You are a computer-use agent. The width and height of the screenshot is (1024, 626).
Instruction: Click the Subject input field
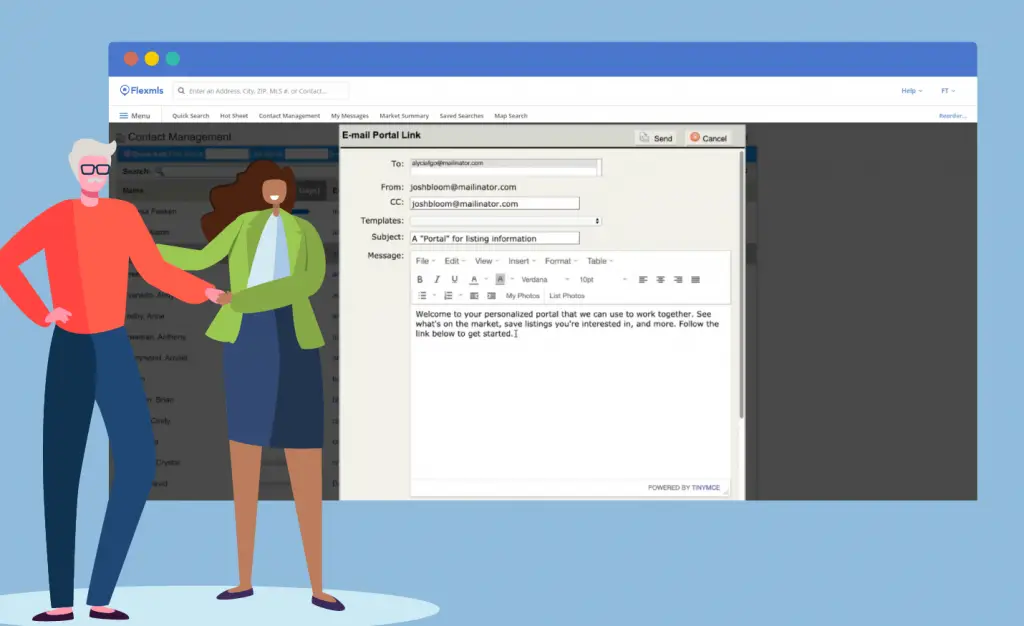tap(494, 238)
